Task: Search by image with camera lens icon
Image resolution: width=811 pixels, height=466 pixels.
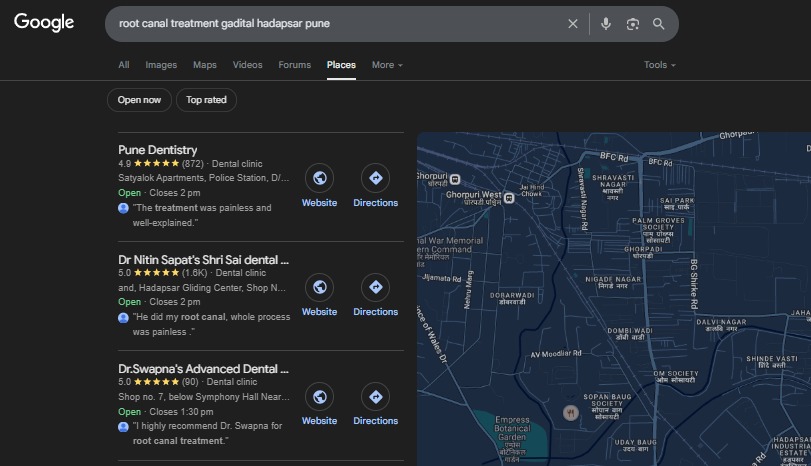Action: coord(633,24)
